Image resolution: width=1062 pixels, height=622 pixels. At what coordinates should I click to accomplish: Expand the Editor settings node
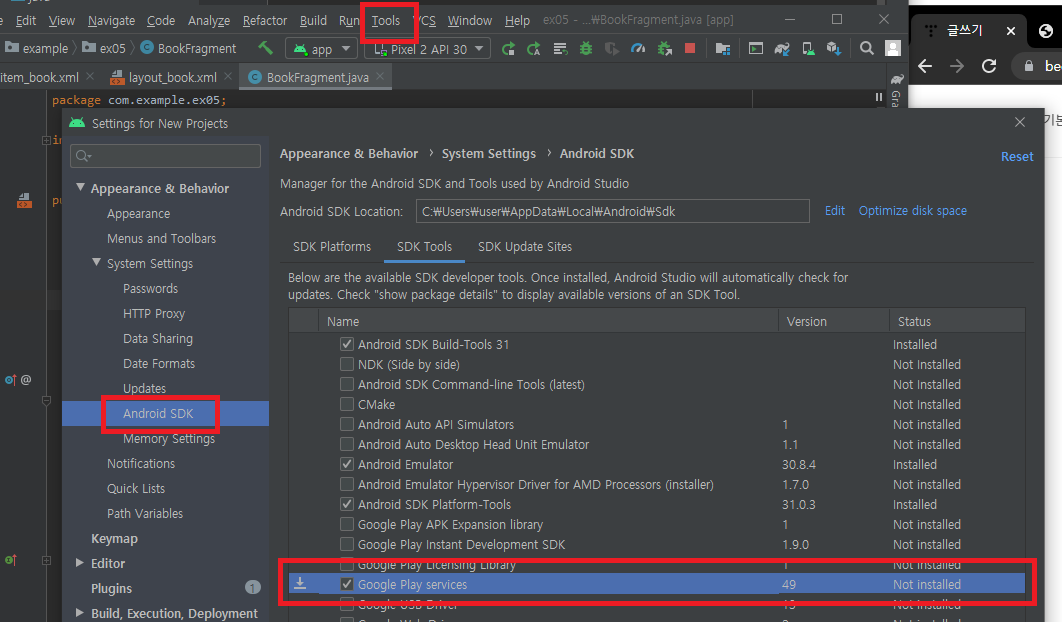coord(80,562)
